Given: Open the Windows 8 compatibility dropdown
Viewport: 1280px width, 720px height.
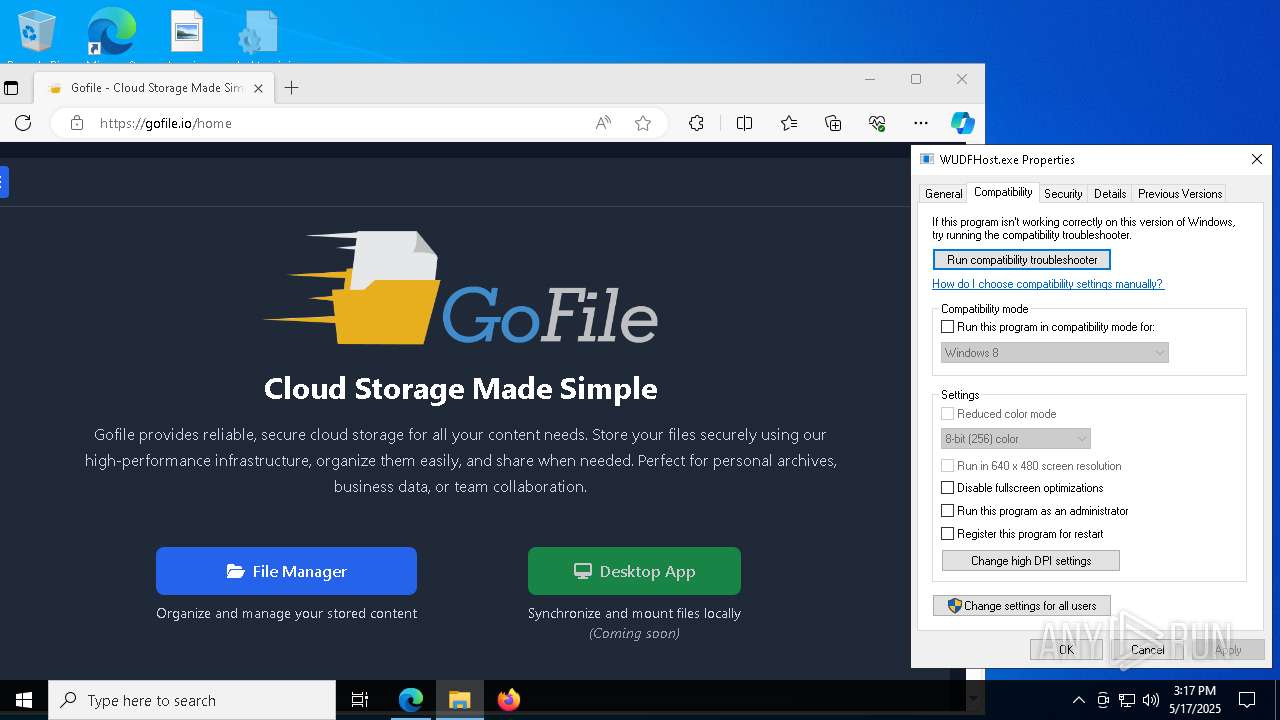Looking at the screenshot, I should pyautogui.click(x=1055, y=353).
